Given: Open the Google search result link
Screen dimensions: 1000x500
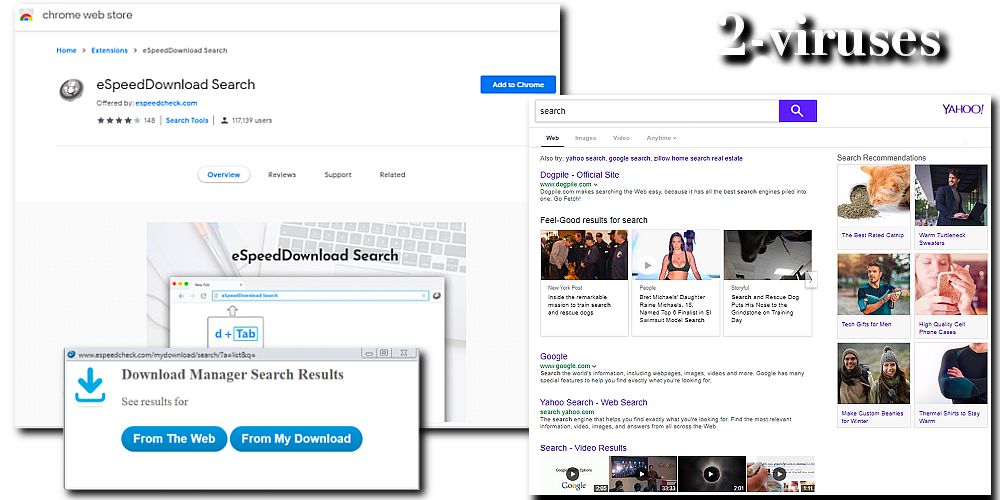Looking at the screenshot, I should click(554, 357).
